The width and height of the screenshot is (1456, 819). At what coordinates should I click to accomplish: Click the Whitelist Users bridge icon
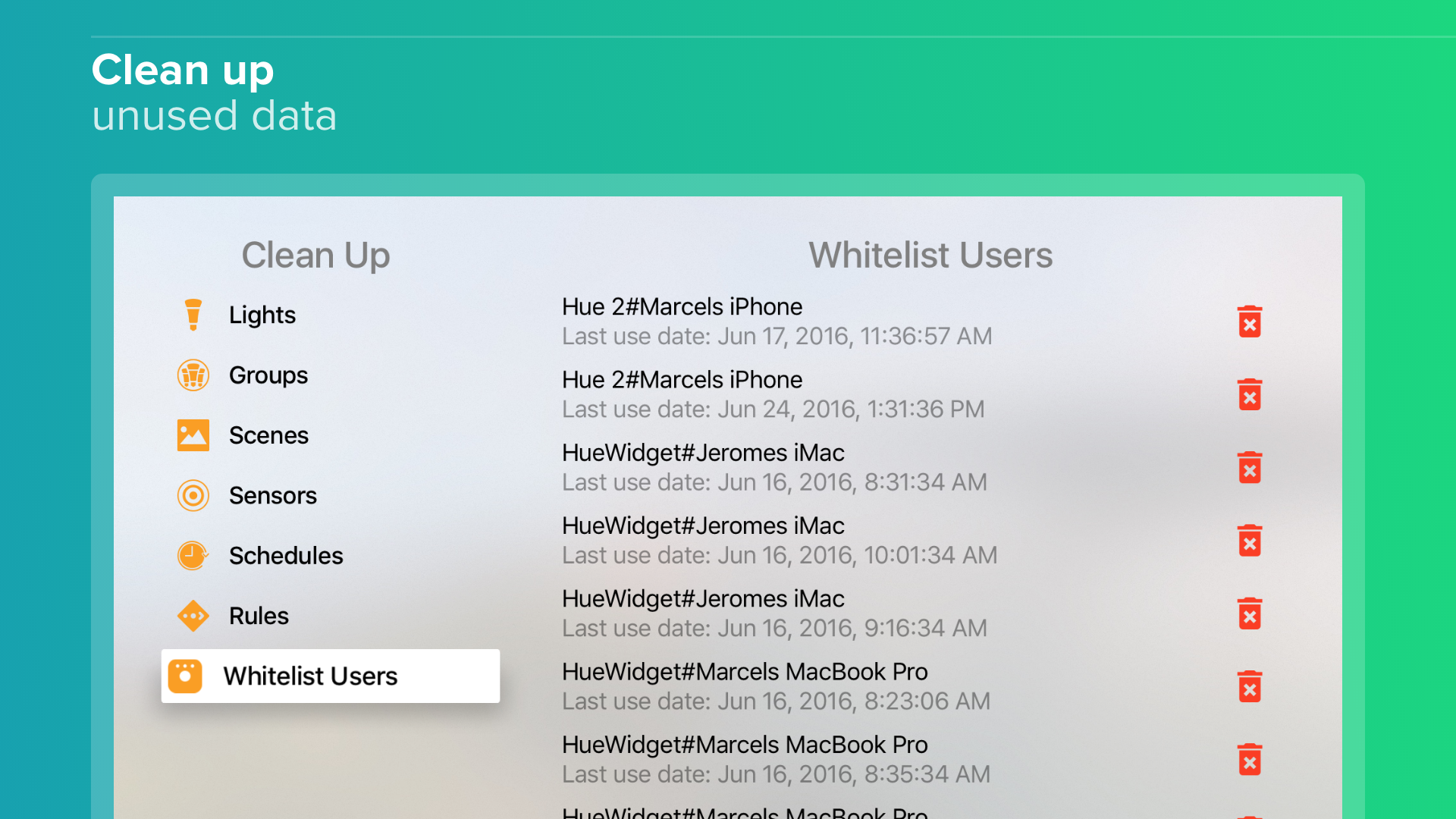click(185, 676)
